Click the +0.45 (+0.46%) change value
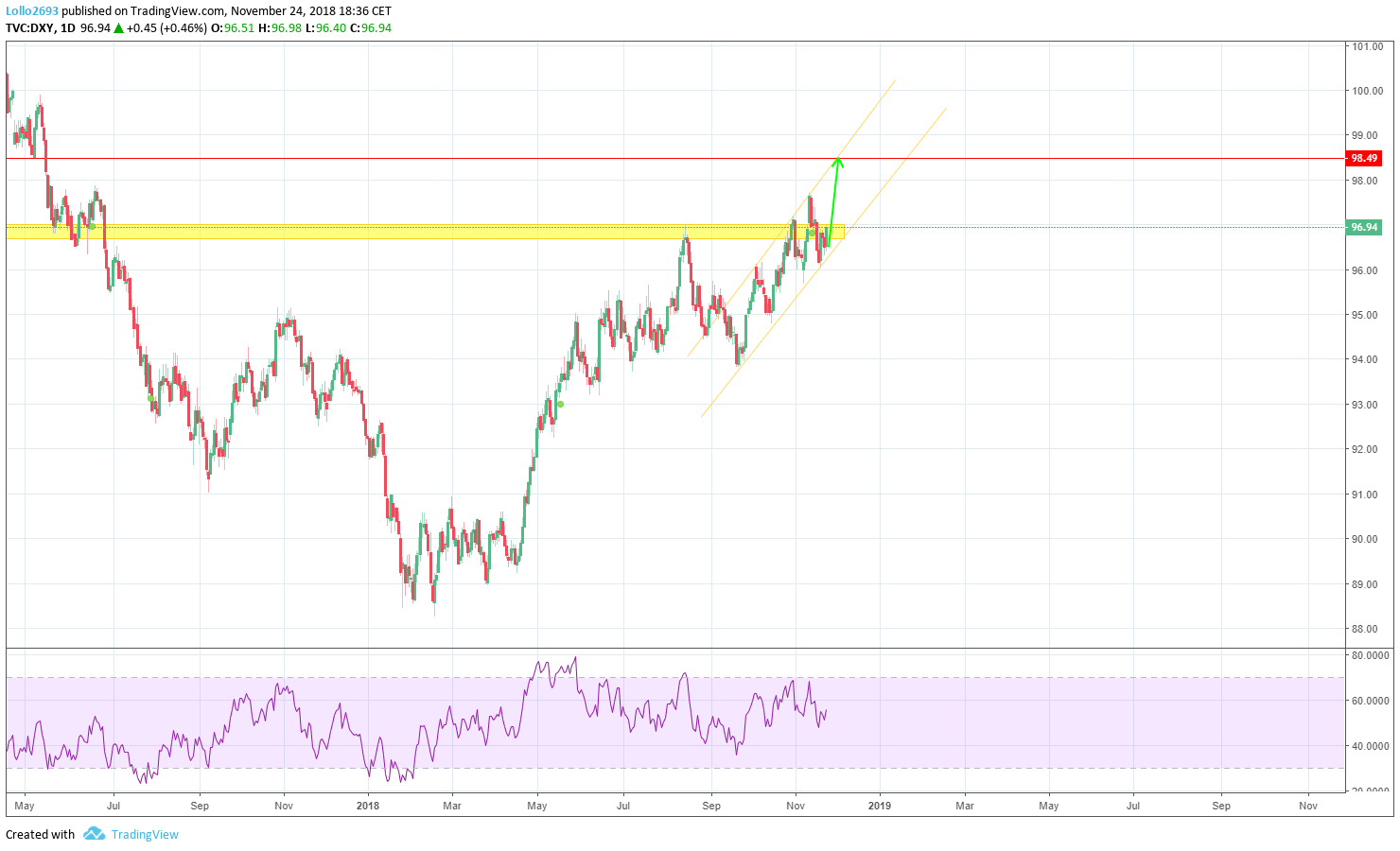Image resolution: width=1400 pixels, height=851 pixels. click(x=166, y=27)
